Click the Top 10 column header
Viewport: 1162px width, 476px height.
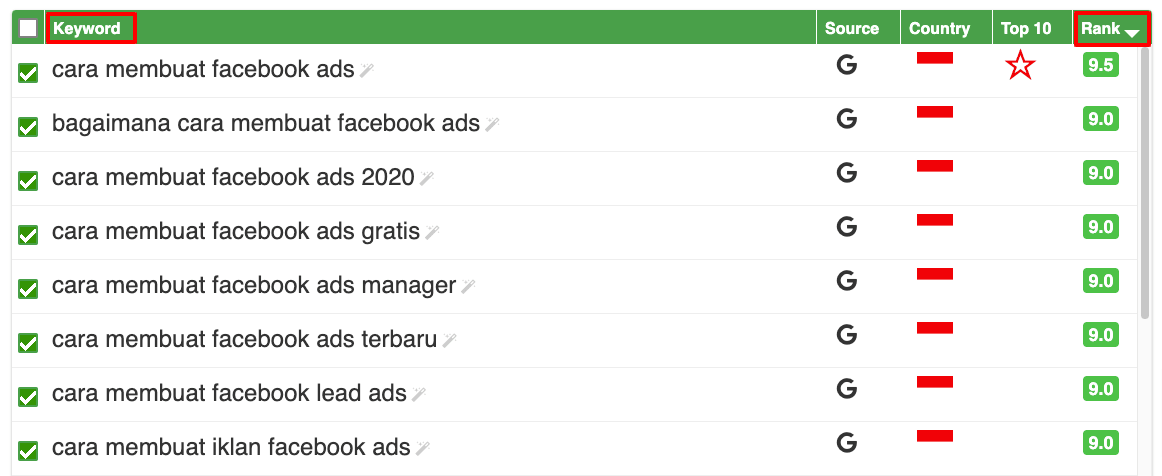[1026, 28]
